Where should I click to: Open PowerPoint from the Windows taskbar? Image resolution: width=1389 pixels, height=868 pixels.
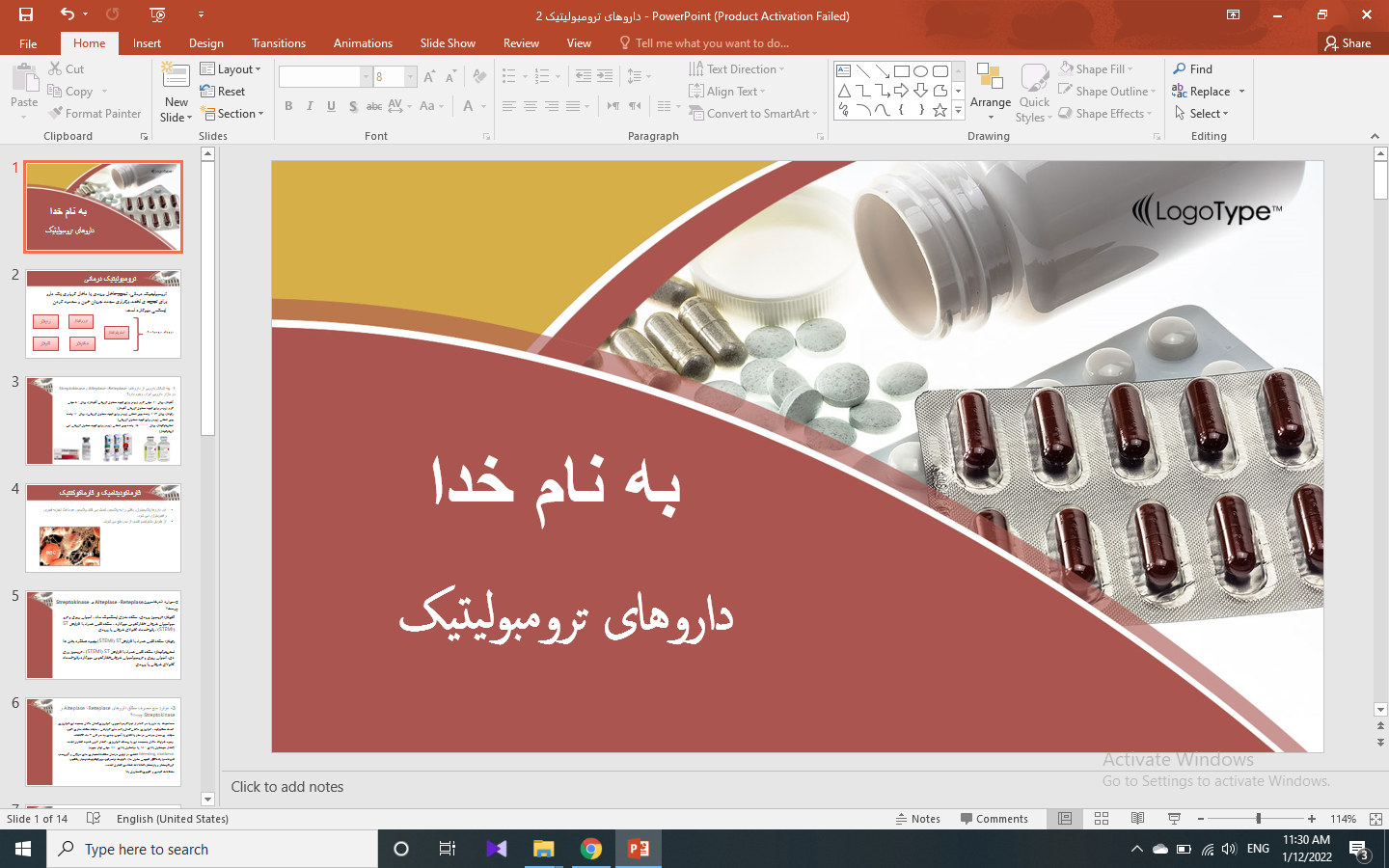tap(639, 849)
